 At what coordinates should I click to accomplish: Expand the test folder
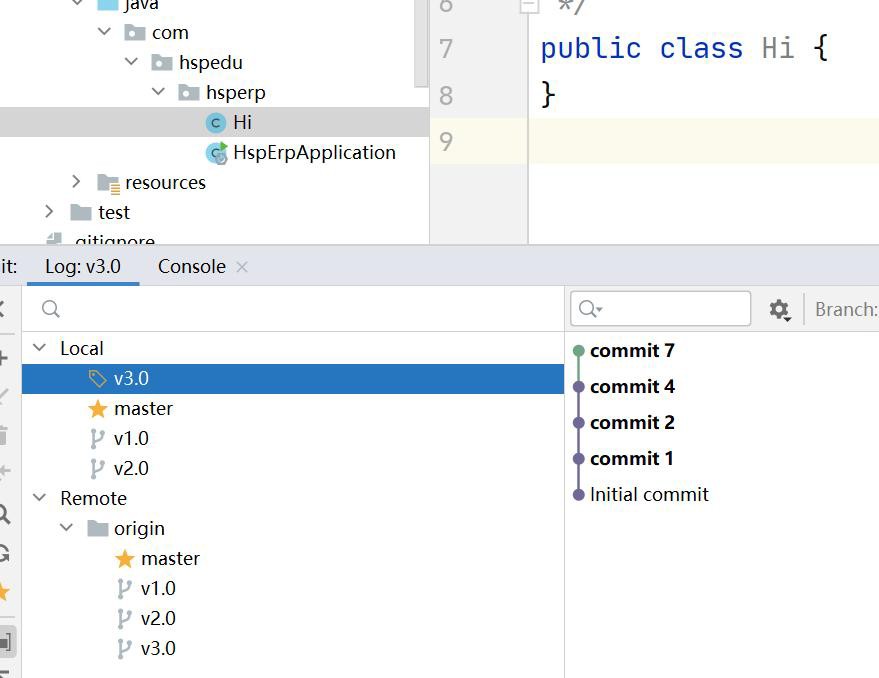(x=50, y=212)
